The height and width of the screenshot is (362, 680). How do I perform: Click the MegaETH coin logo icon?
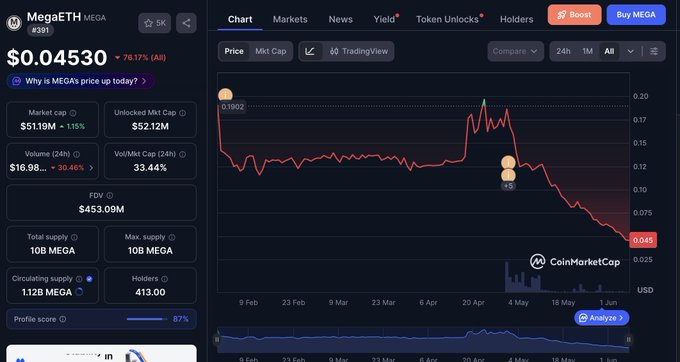tap(14, 23)
